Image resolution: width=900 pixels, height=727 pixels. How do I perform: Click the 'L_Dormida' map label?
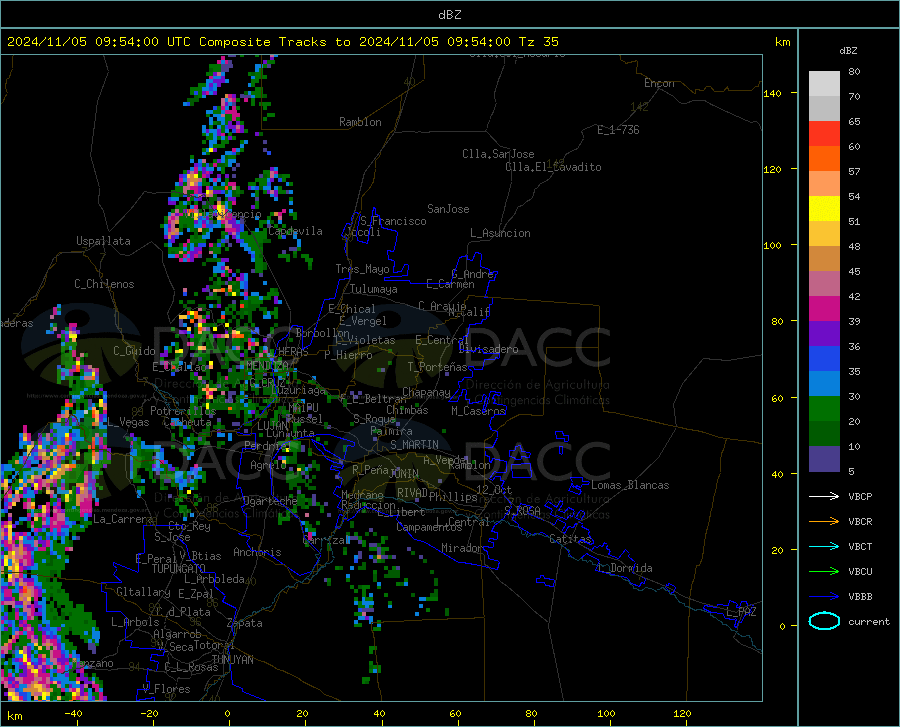click(x=624, y=568)
